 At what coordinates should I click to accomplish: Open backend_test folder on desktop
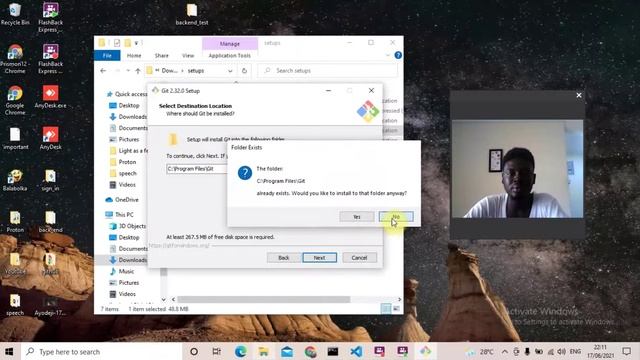(192, 14)
